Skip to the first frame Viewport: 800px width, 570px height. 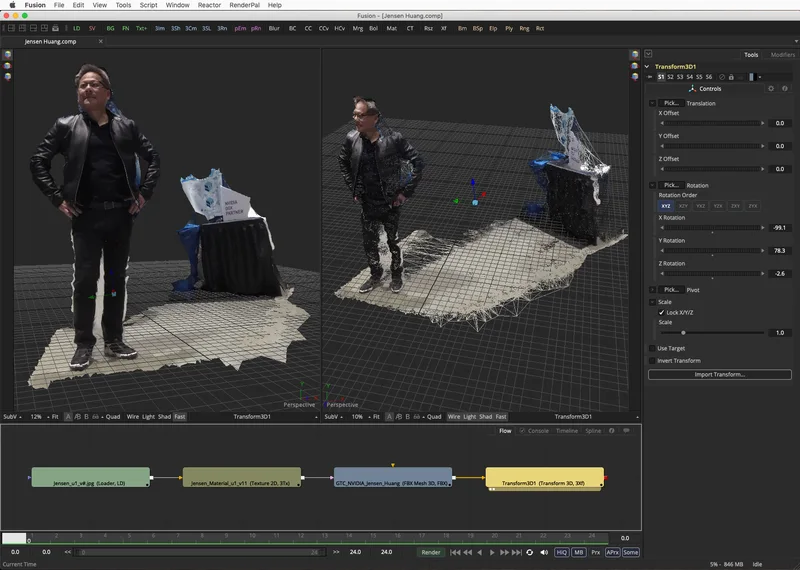coord(455,552)
